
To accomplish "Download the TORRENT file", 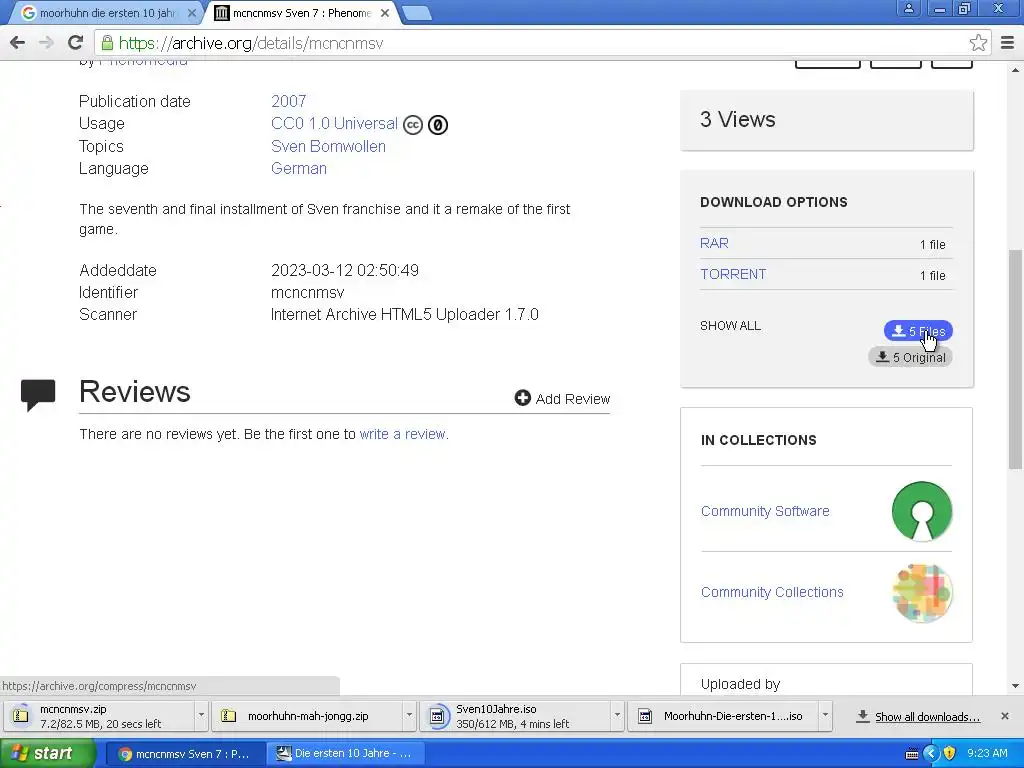I will 733,274.
